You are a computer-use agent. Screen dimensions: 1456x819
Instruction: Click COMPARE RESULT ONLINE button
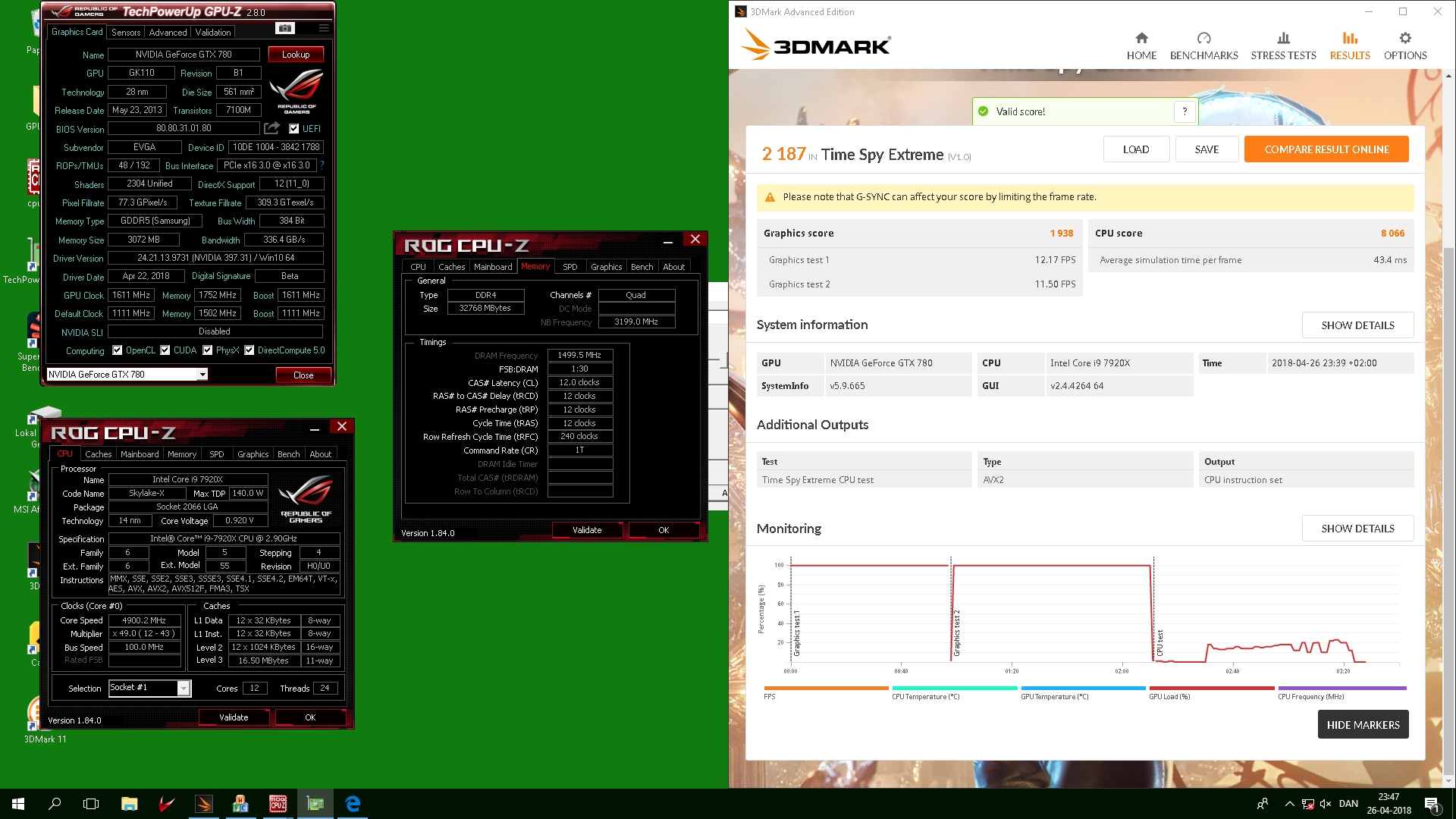(x=1326, y=149)
